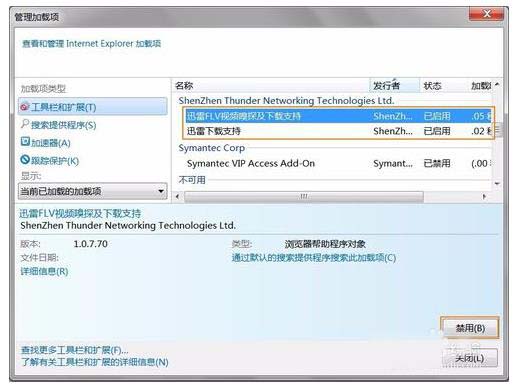Click the 禁用(B) button
519x392 pixels.
click(x=470, y=328)
